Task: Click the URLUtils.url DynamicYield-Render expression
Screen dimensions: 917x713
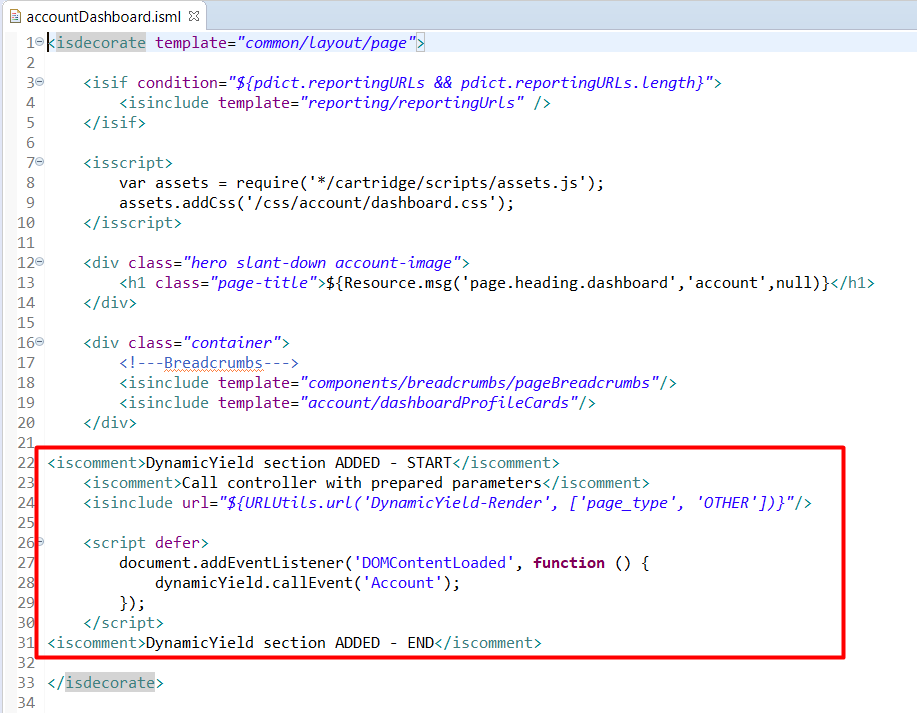Action: (x=506, y=503)
